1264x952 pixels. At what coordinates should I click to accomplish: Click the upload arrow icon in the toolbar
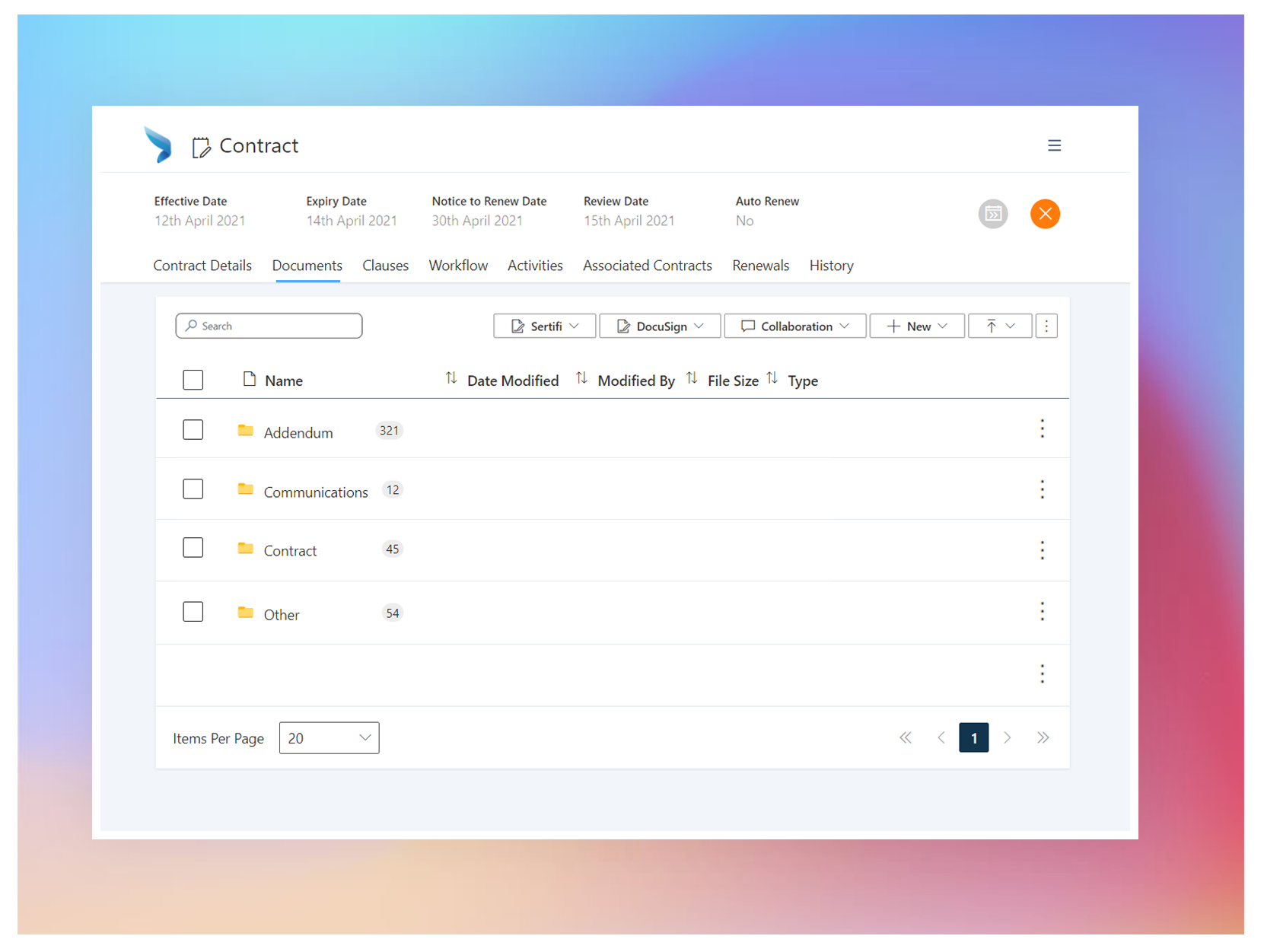(x=992, y=326)
